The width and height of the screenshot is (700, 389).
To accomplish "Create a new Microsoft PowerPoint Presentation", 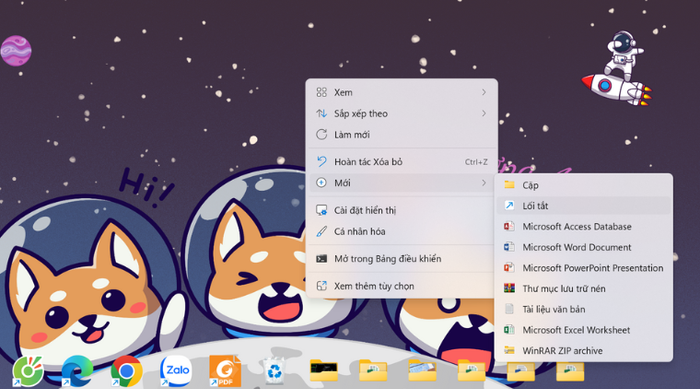I will coord(583,268).
